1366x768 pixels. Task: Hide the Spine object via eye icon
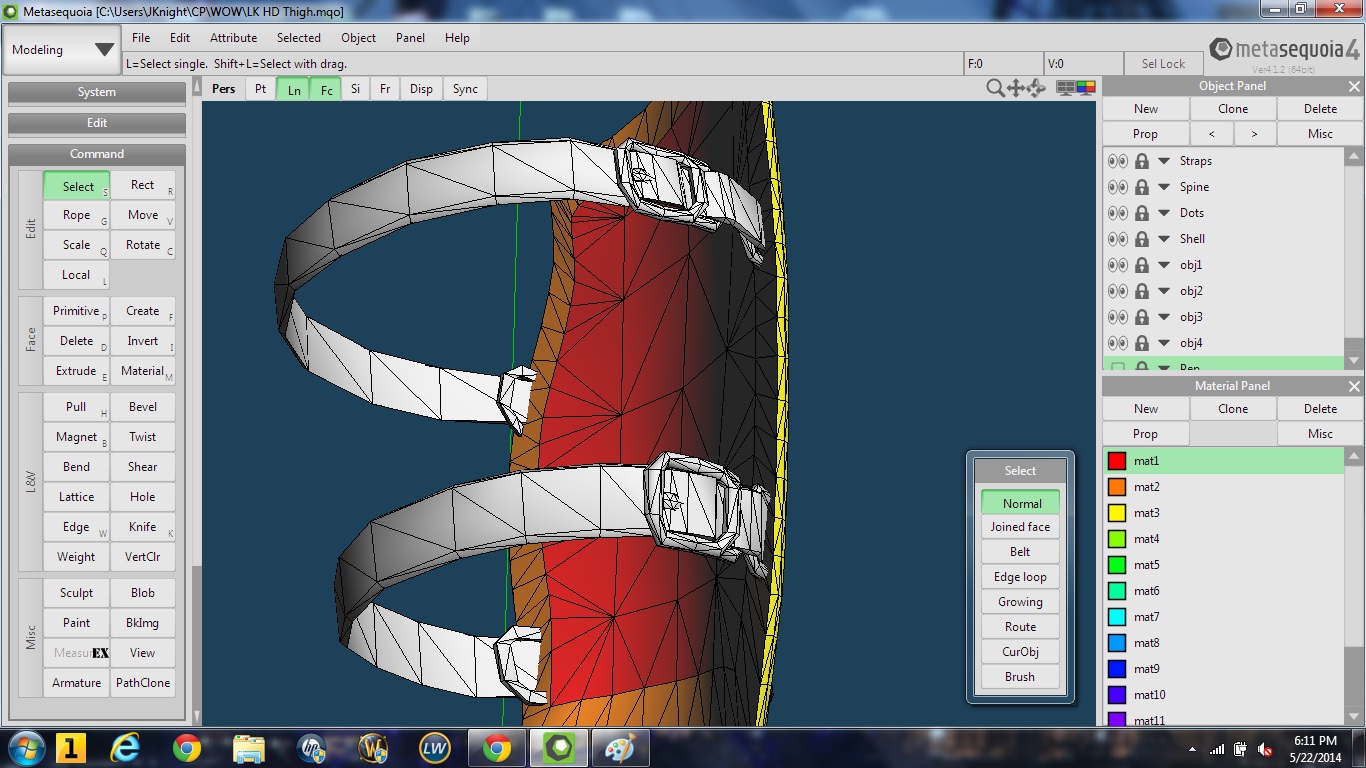pyautogui.click(x=1117, y=187)
